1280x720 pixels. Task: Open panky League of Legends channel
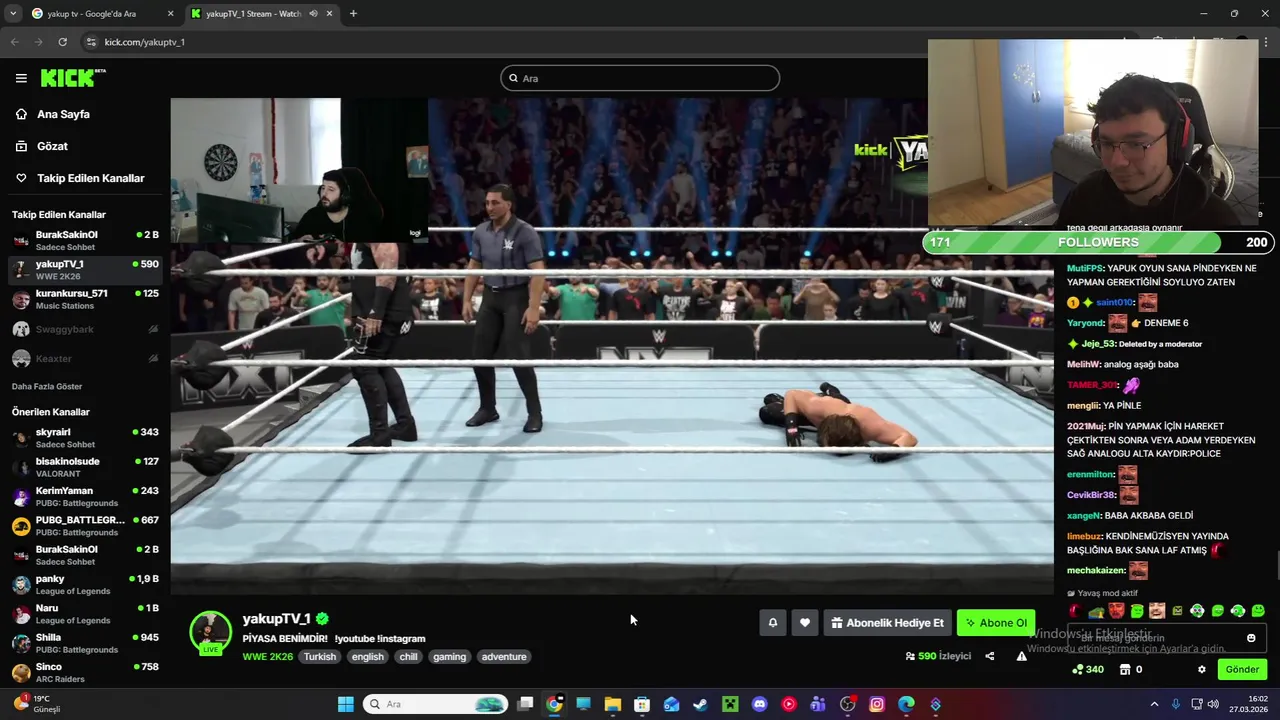pos(85,584)
